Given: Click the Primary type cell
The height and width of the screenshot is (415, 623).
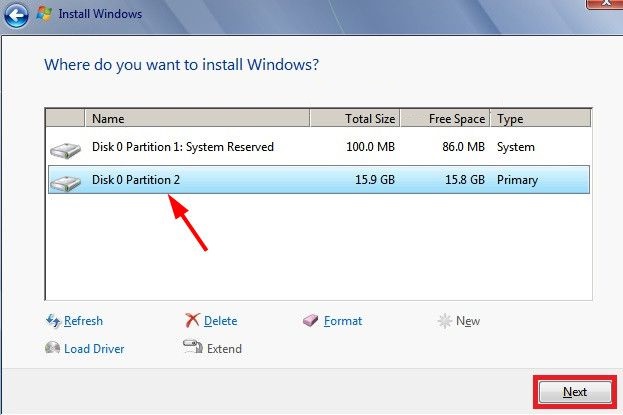Looking at the screenshot, I should tap(517, 180).
